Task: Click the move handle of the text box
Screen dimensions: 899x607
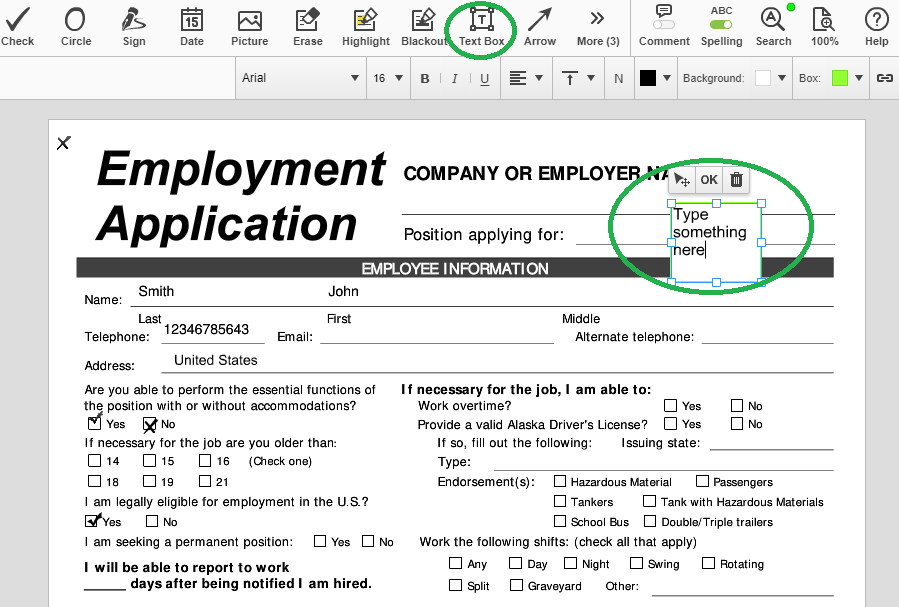Action: (682, 180)
